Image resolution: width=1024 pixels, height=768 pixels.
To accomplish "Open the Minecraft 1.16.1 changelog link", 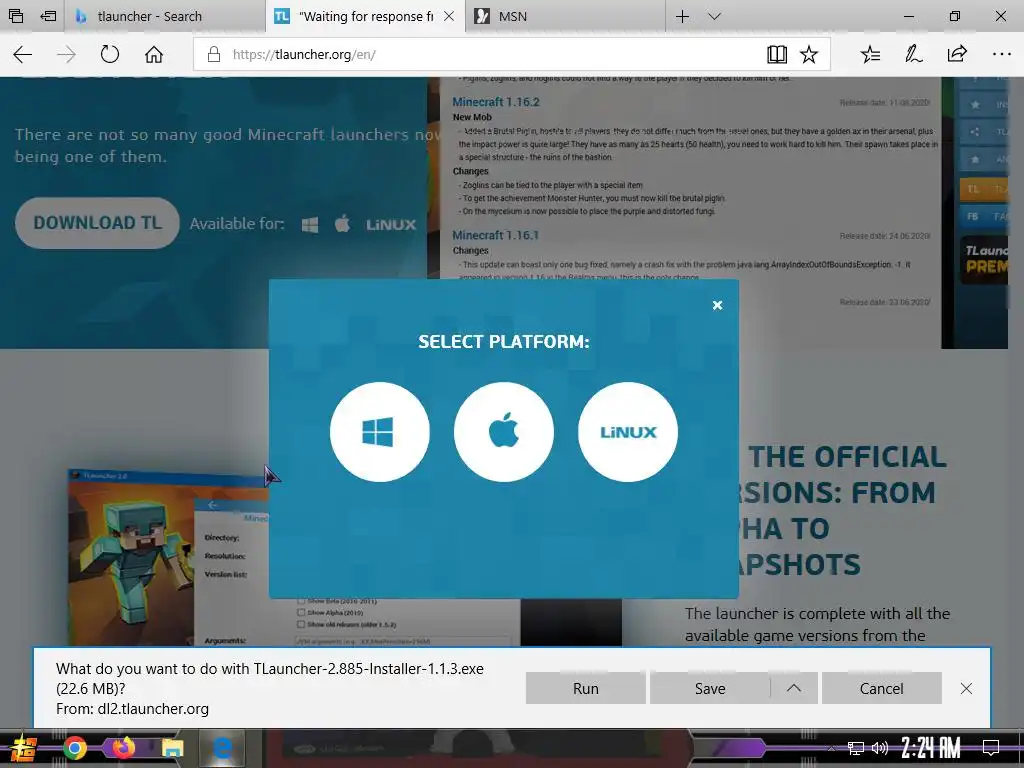I will (x=495, y=235).
